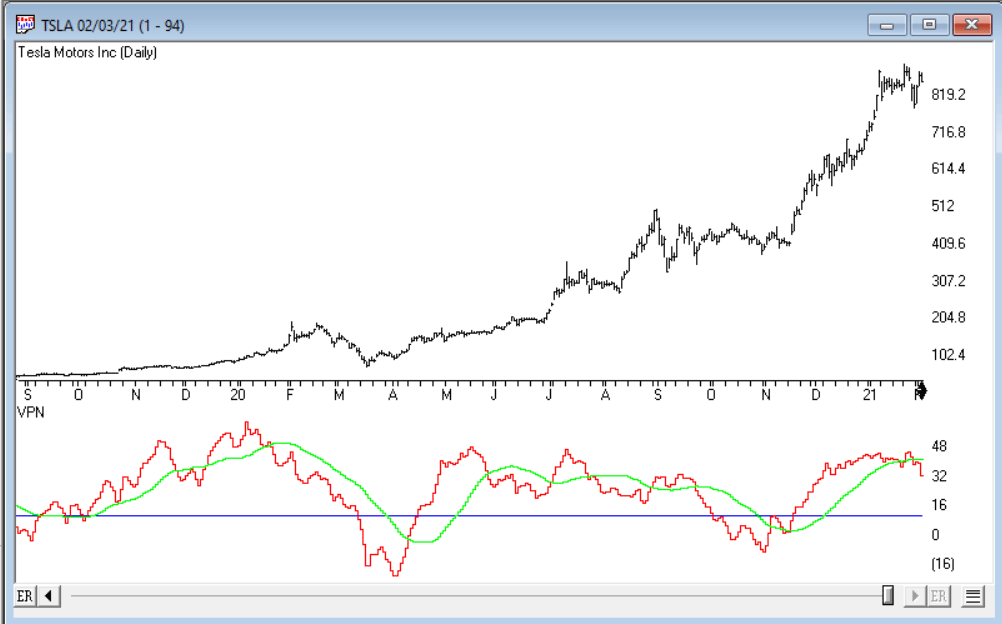The image size is (1002, 624).
Task: Click the TSLA 02/03/21 window title
Action: coord(112,26)
